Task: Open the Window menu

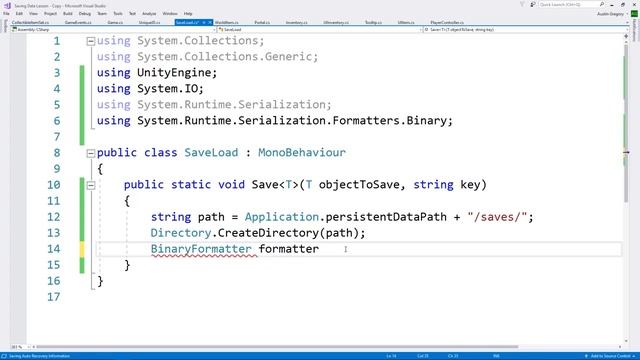Action: click(x=170, y=13)
